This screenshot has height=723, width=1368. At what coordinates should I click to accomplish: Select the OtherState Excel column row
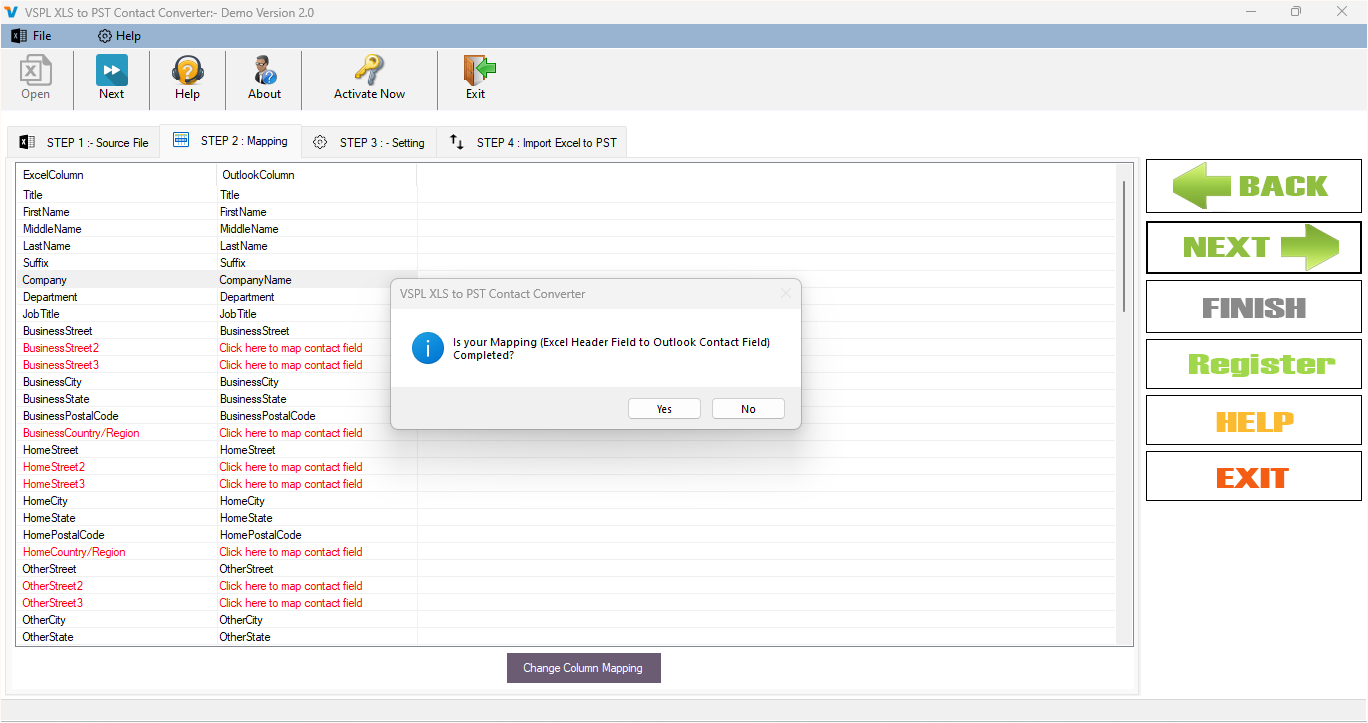pos(48,637)
